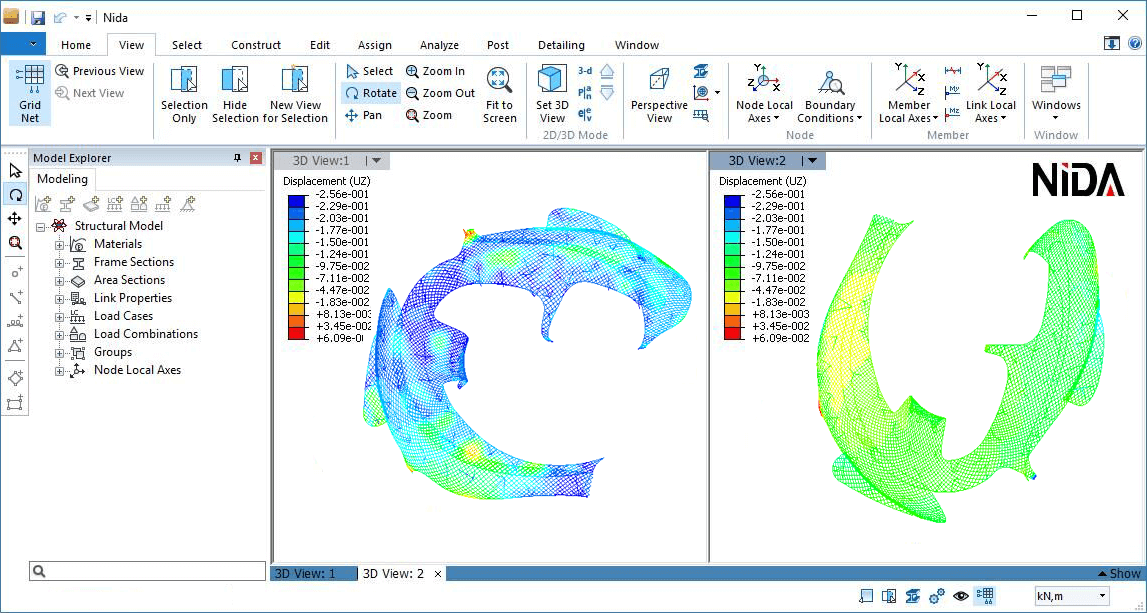Viewport: 1147px width, 613px height.
Task: Open the Assign ribbon tab
Action: point(375,45)
